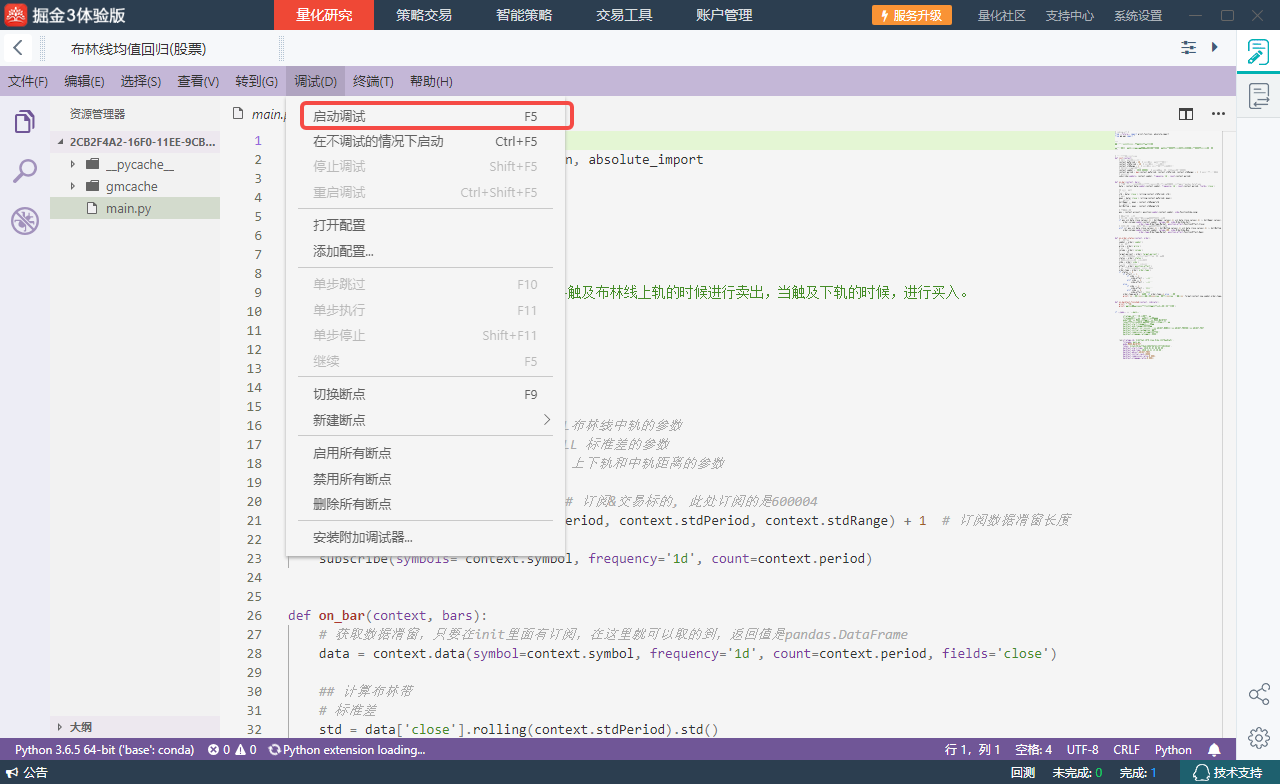
Task: Click the 技术支持 support button
Action: pos(1228,773)
